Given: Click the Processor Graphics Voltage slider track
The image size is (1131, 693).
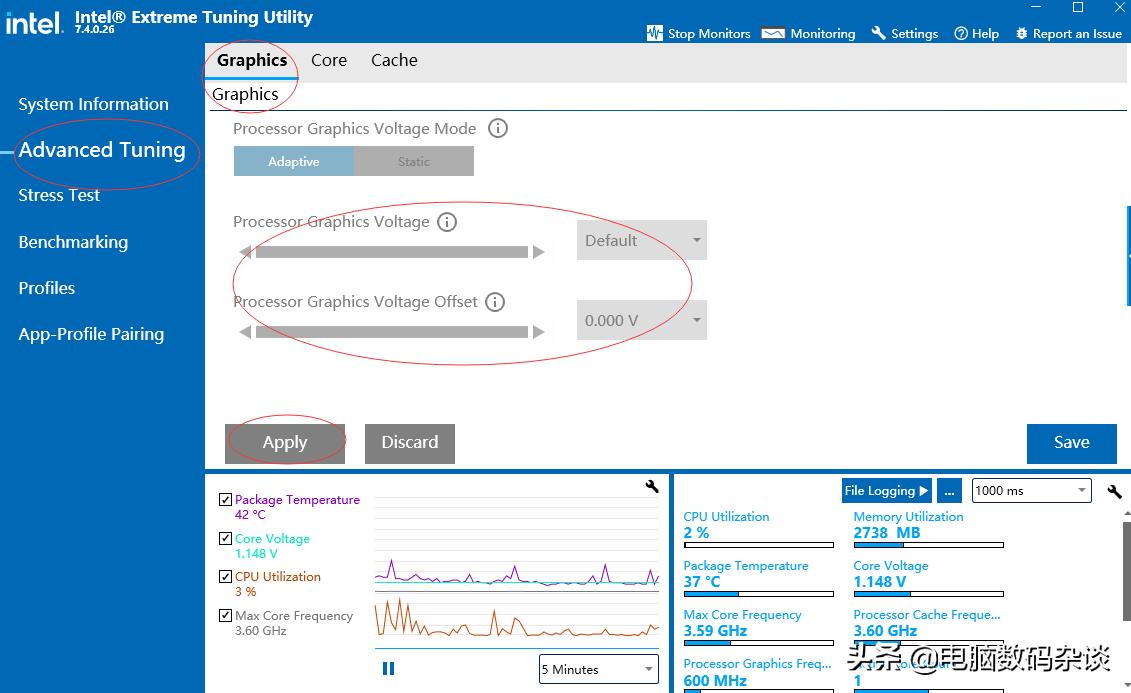Looking at the screenshot, I should (x=392, y=252).
